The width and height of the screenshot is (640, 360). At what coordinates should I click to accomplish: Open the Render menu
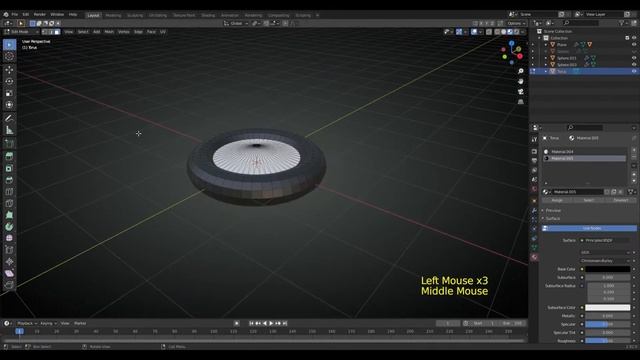point(40,14)
